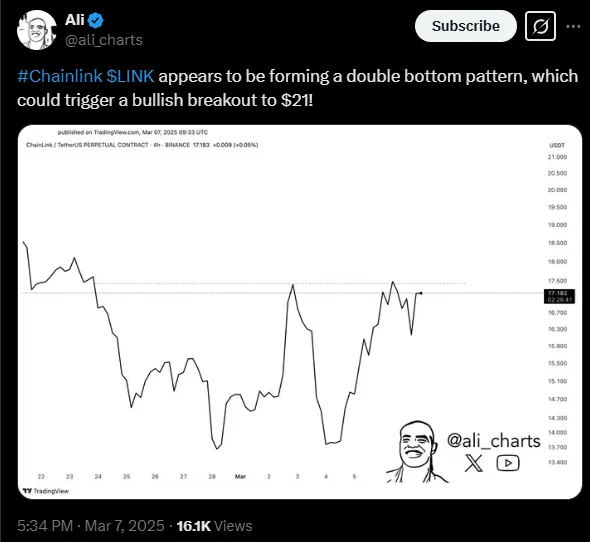This screenshot has height=542, width=590.
Task: Click the 16.1K Views counter
Action: [214, 525]
